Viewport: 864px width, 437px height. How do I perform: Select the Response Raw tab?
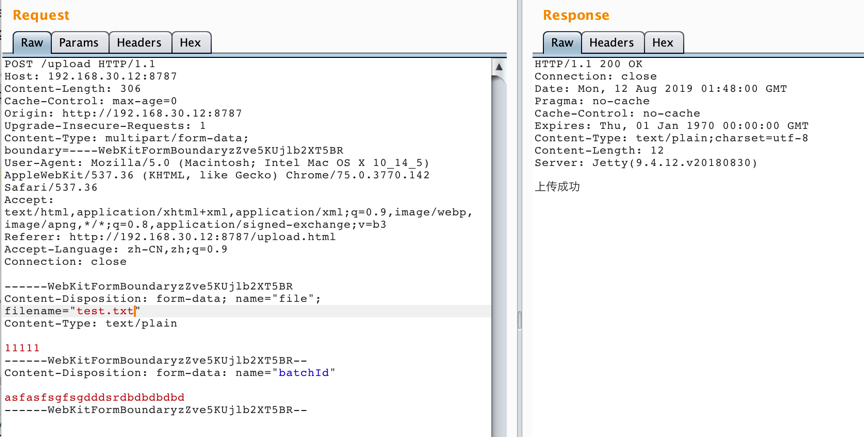pos(562,43)
